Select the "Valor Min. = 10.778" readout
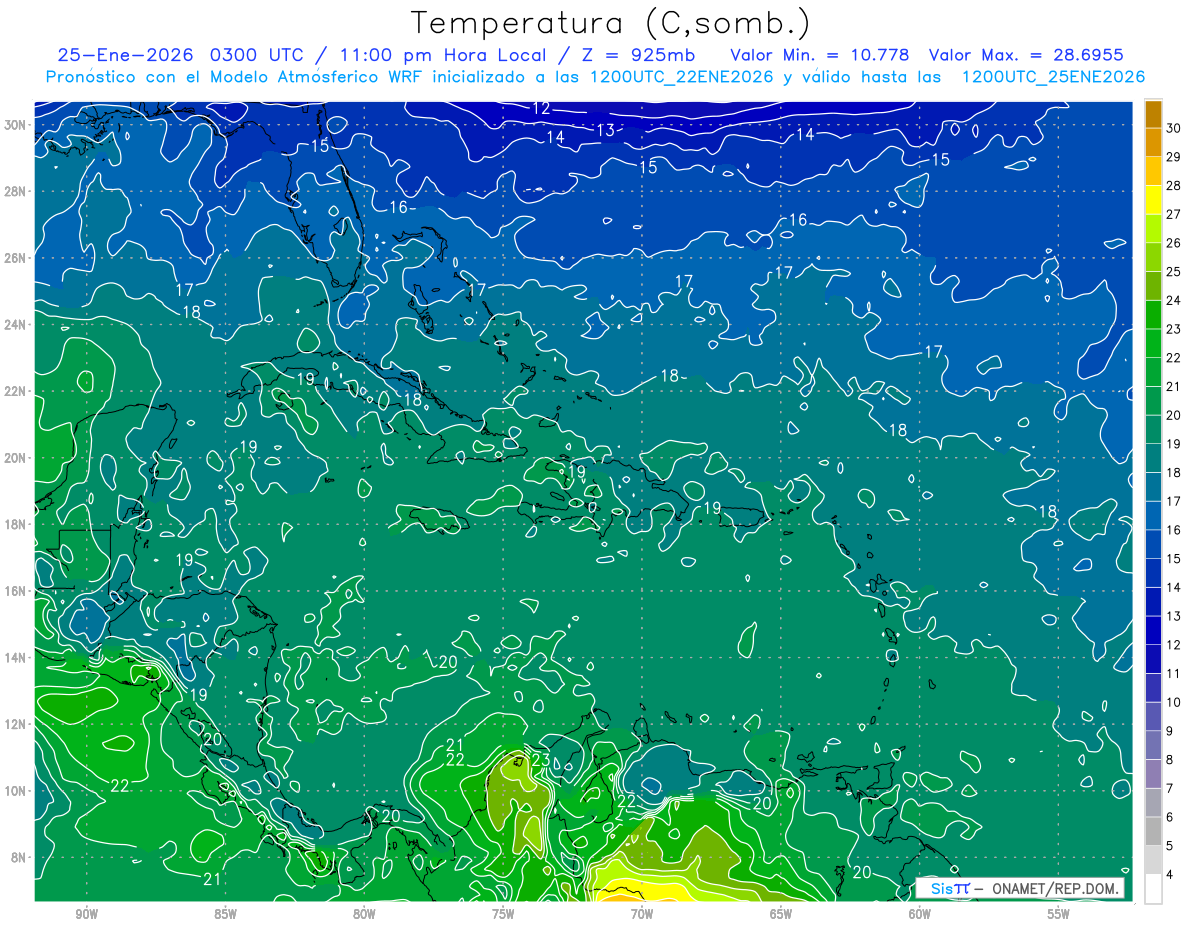The image size is (1200, 927). click(819, 55)
